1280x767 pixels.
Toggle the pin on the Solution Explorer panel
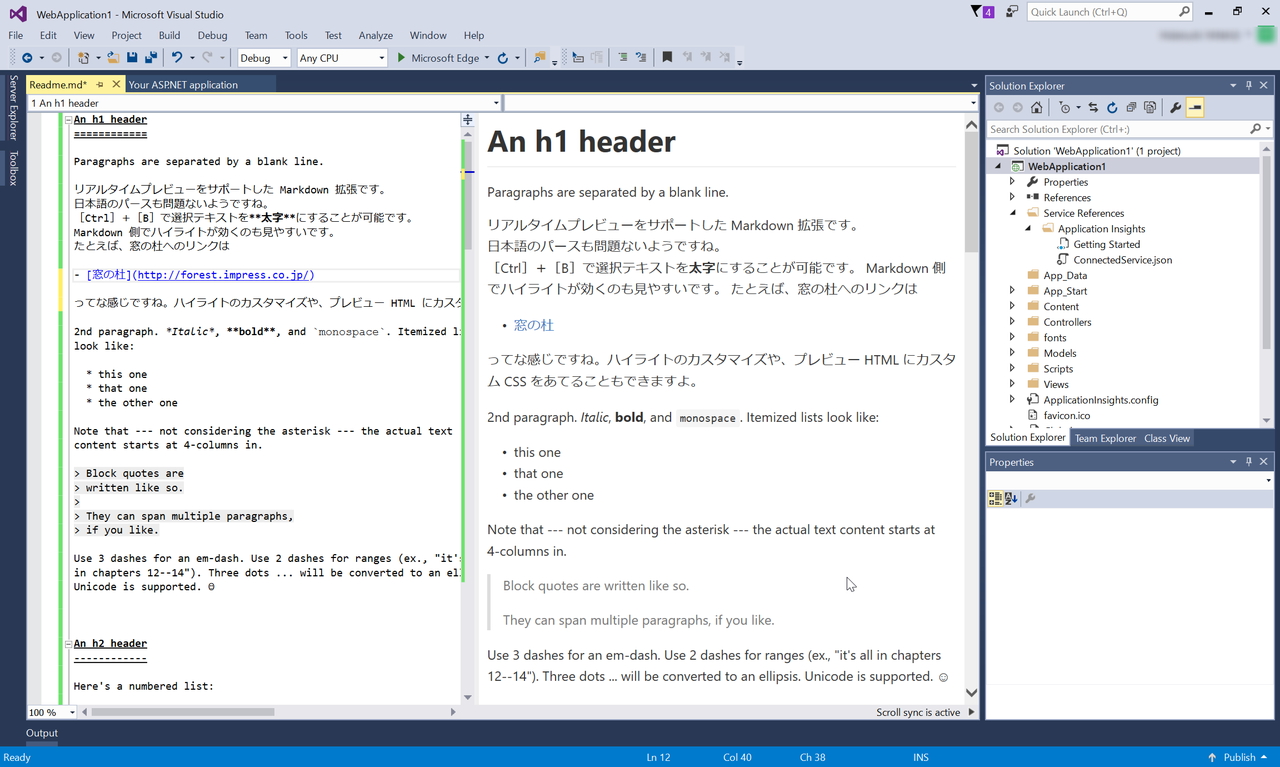pos(1248,85)
